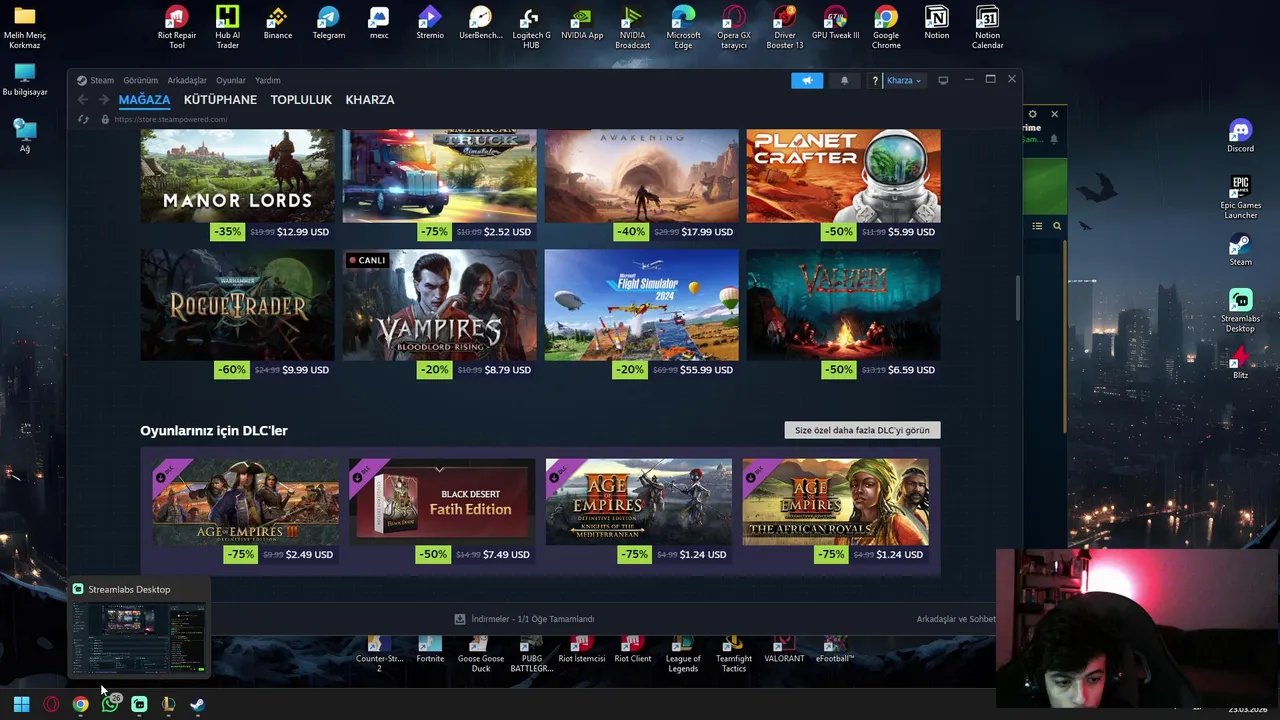The image size is (1280, 720).
Task: Open Age of Empires III DLC card
Action: point(246,502)
